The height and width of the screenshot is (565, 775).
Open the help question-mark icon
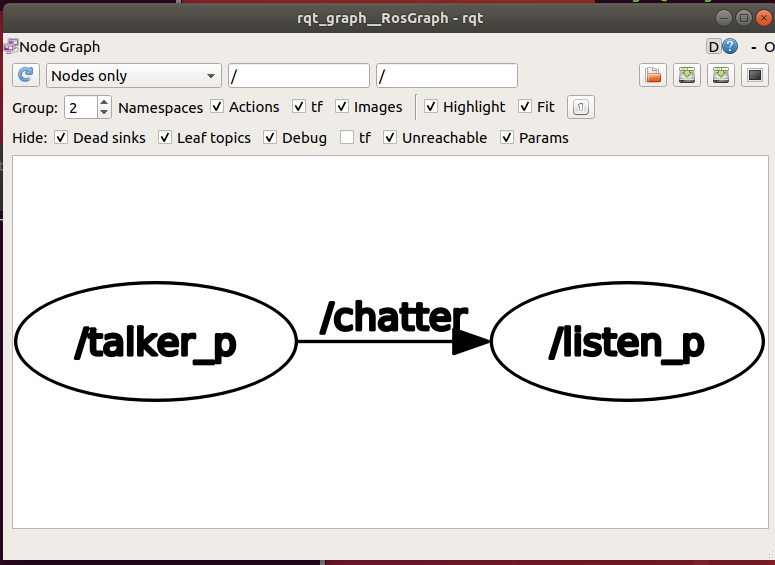click(730, 46)
